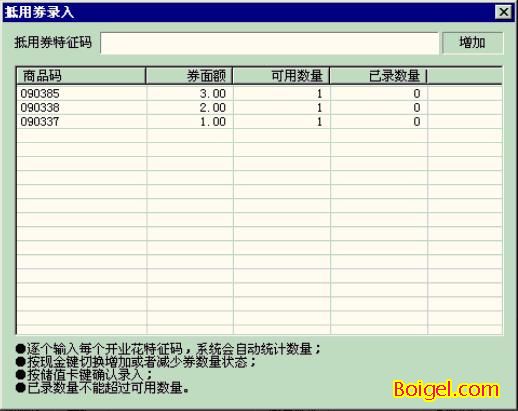Click the 可用数量 column header
The image size is (518, 411).
click(281, 76)
